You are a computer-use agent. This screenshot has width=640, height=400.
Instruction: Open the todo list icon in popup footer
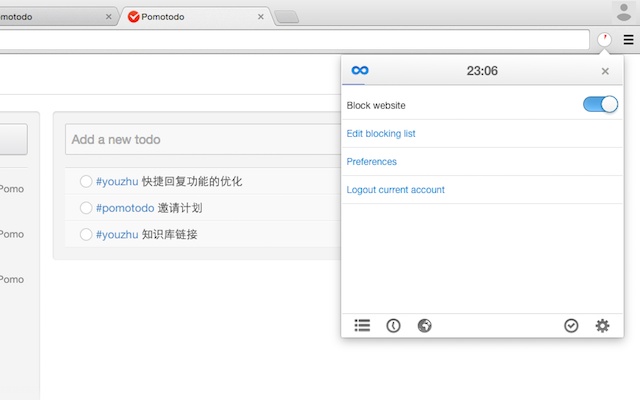362,325
